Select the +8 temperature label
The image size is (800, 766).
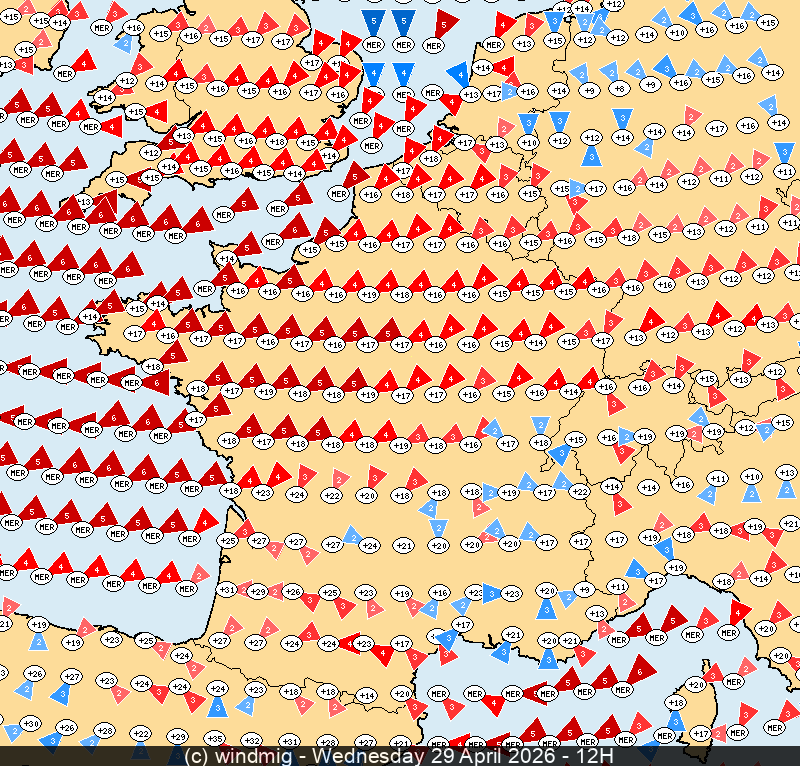(619, 90)
